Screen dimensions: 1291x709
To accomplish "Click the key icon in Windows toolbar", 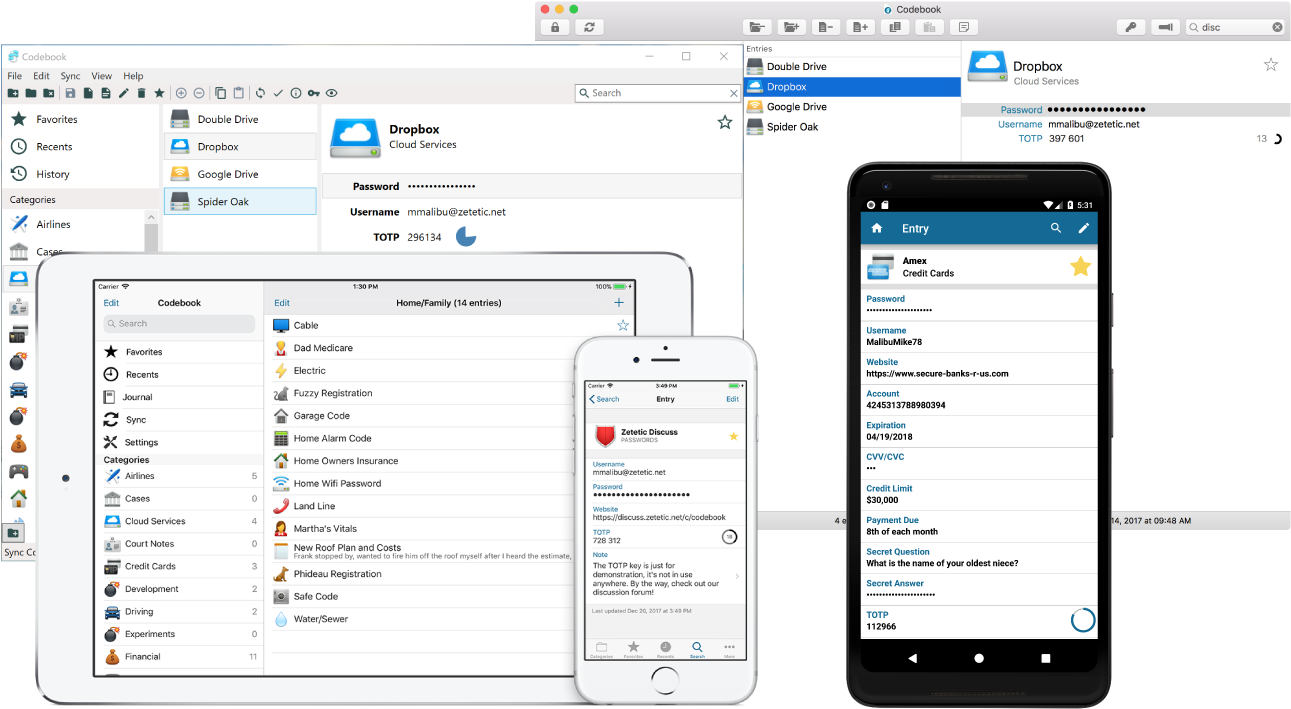I will (x=314, y=93).
